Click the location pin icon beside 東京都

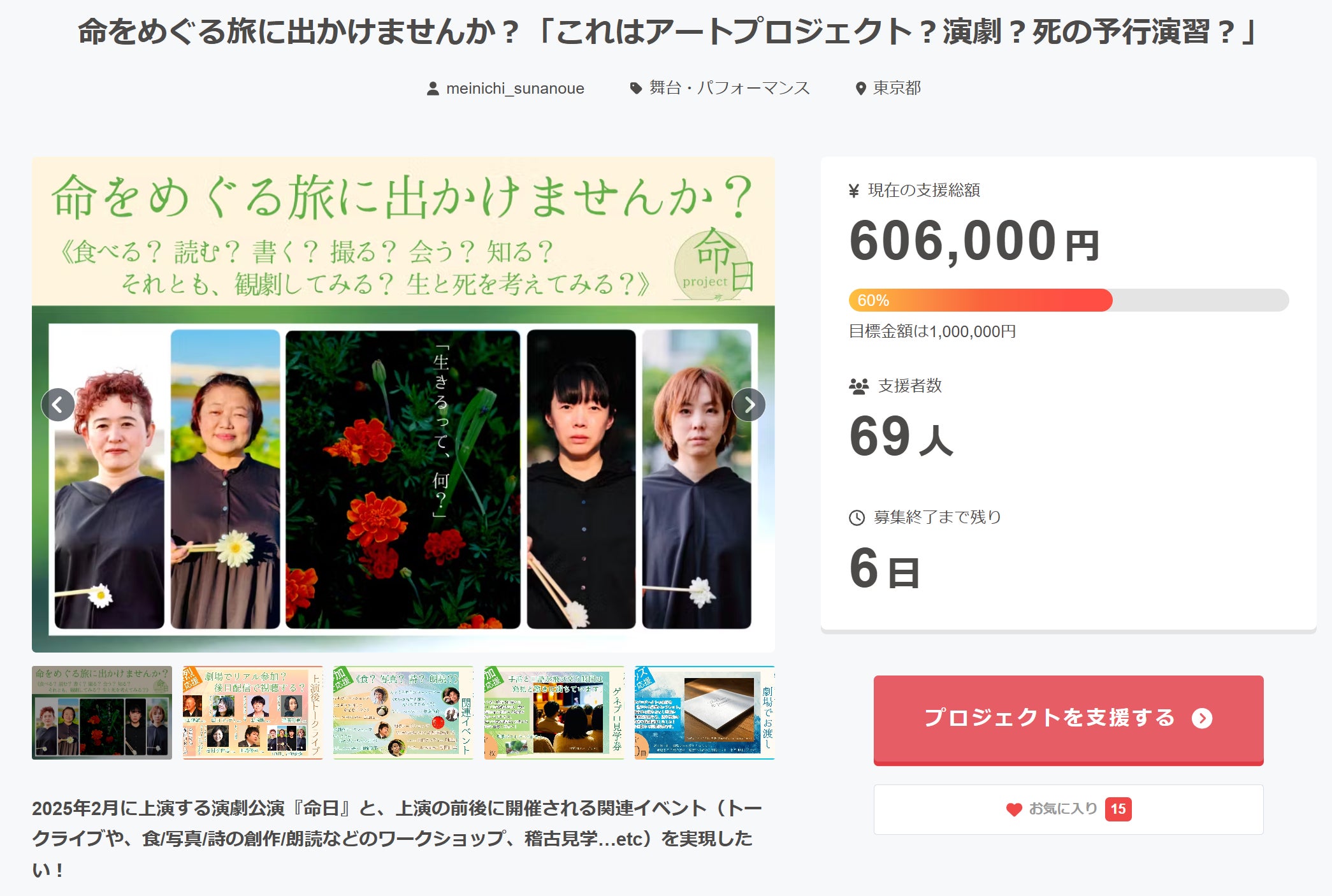[860, 89]
